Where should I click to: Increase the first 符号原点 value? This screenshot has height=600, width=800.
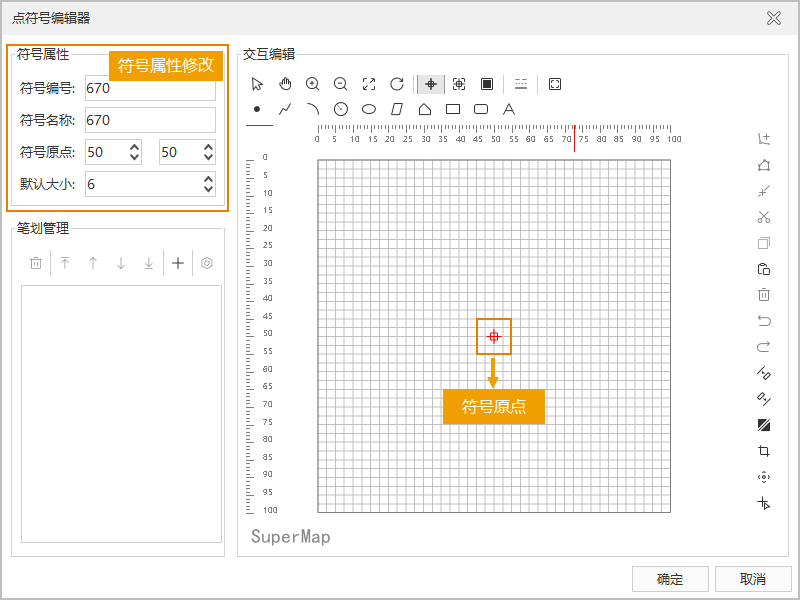click(134, 147)
